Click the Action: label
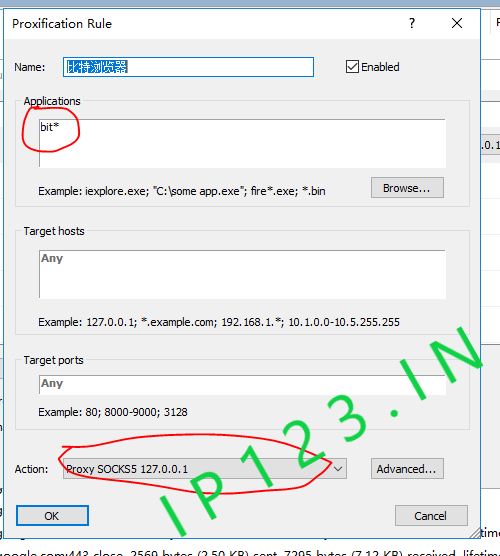The width and height of the screenshot is (500, 556). point(31,469)
